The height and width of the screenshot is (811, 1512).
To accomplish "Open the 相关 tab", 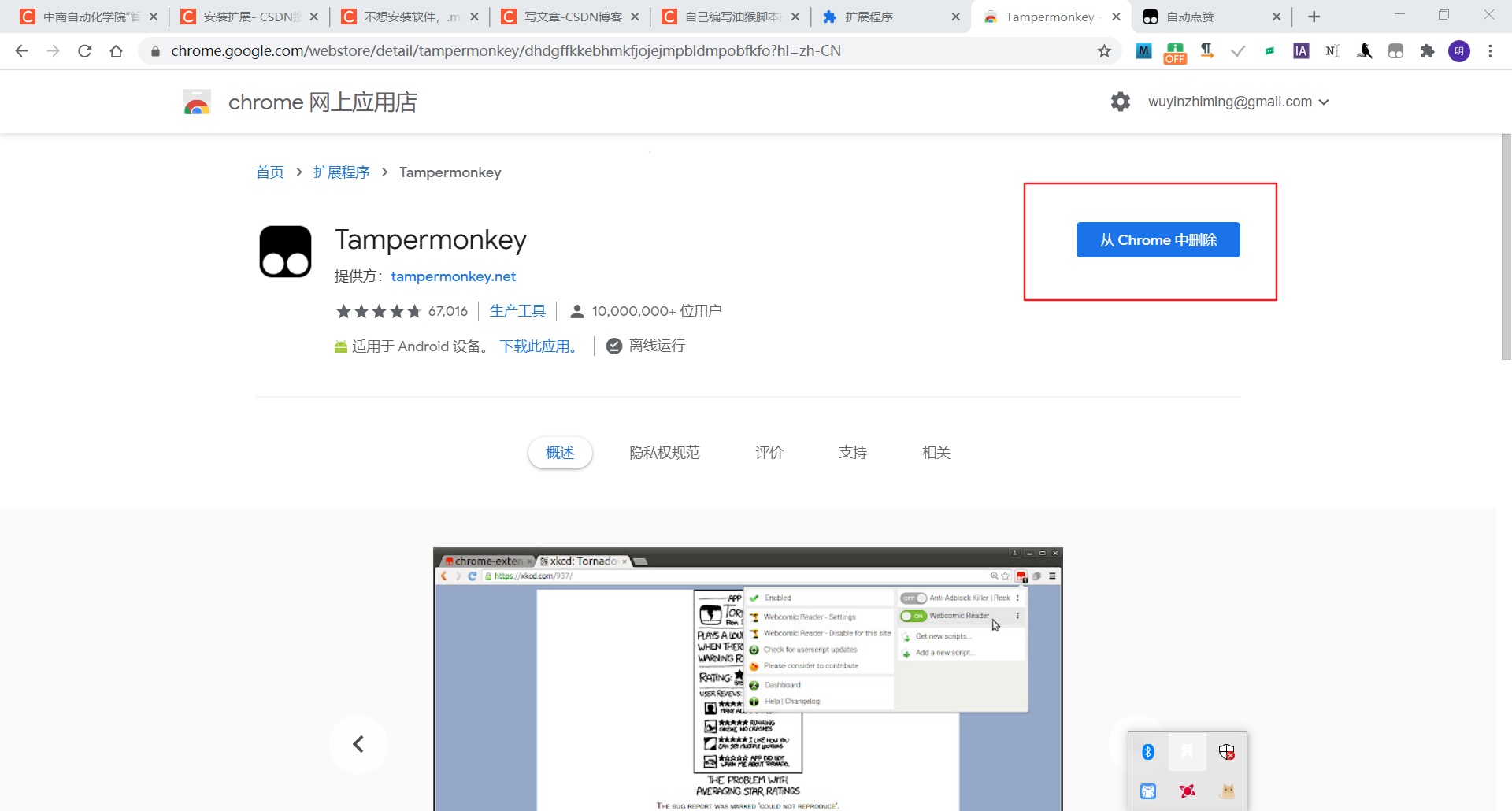I will pos(936,453).
